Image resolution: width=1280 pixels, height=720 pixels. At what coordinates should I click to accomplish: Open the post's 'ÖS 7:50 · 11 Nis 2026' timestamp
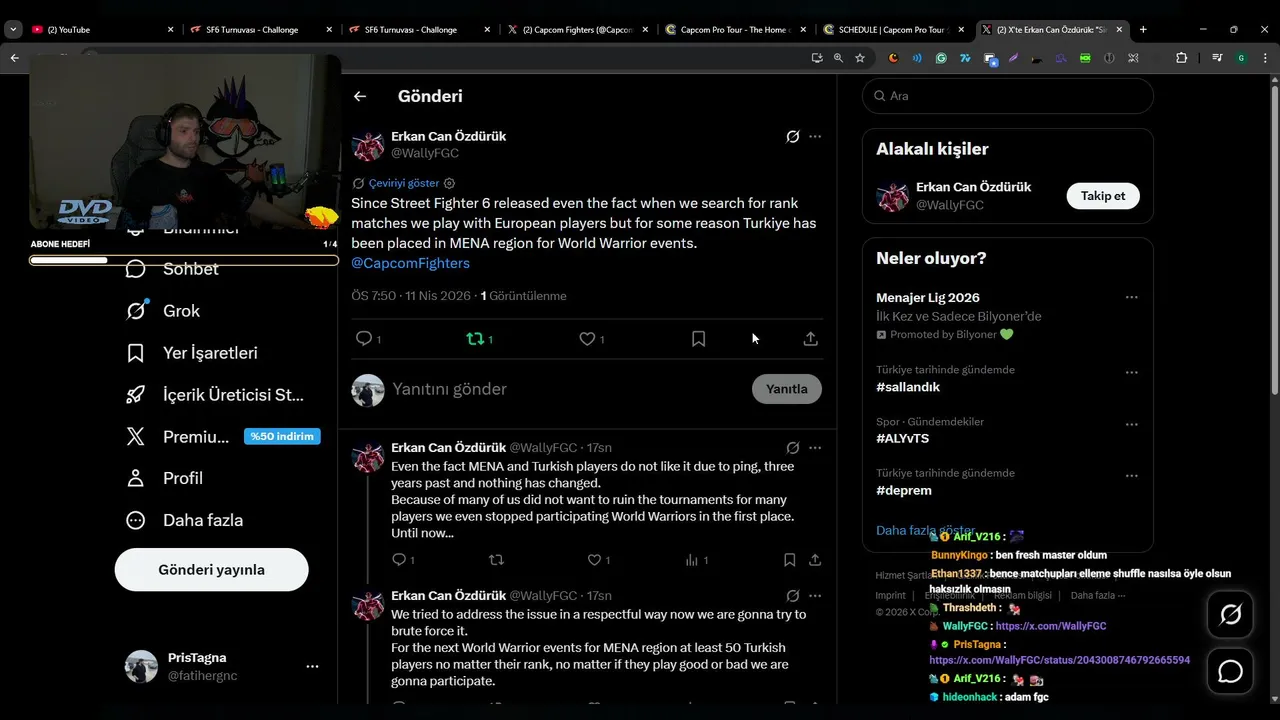tap(412, 296)
